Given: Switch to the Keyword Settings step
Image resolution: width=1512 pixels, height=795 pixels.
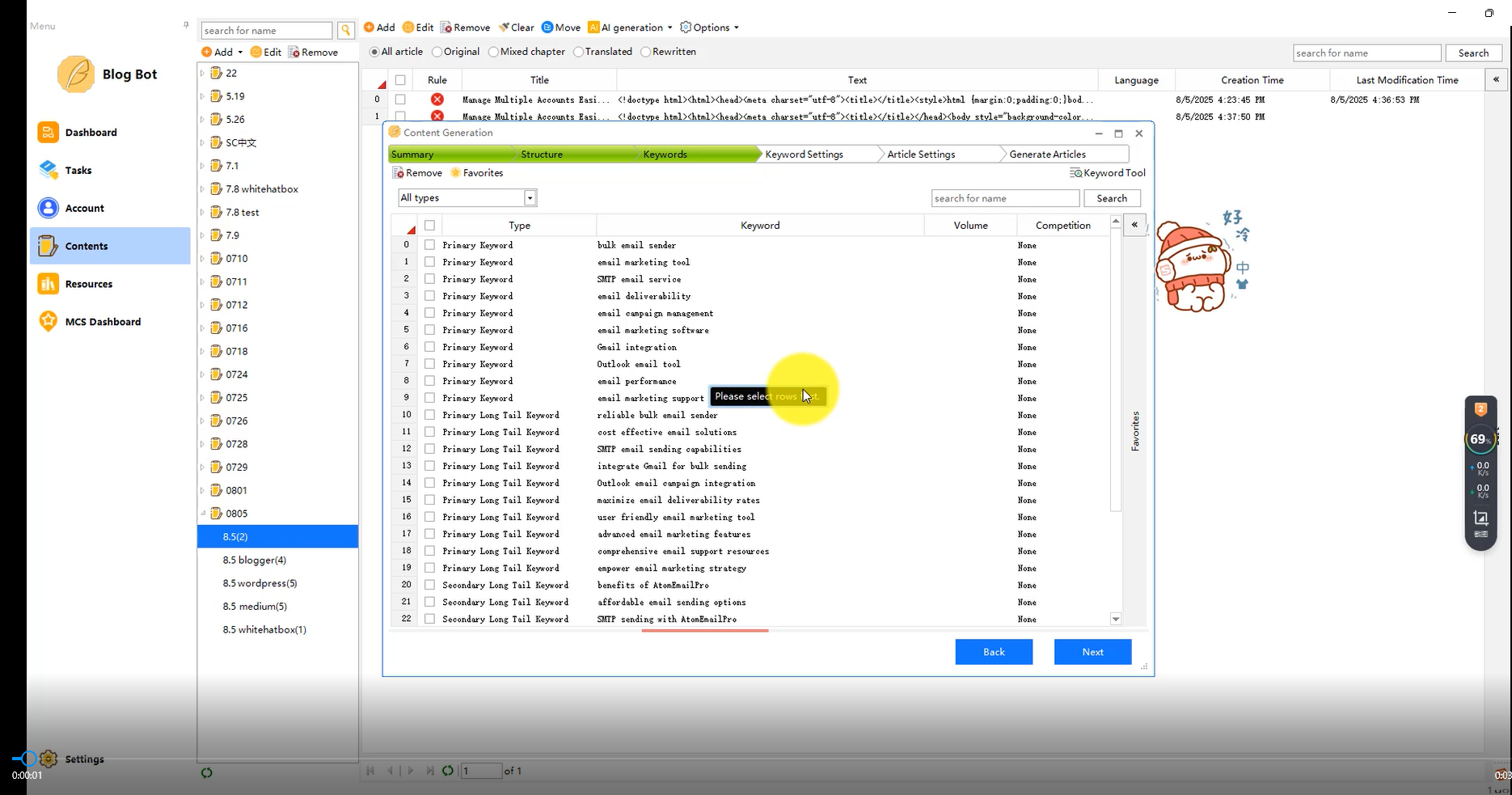Looking at the screenshot, I should (x=804, y=154).
